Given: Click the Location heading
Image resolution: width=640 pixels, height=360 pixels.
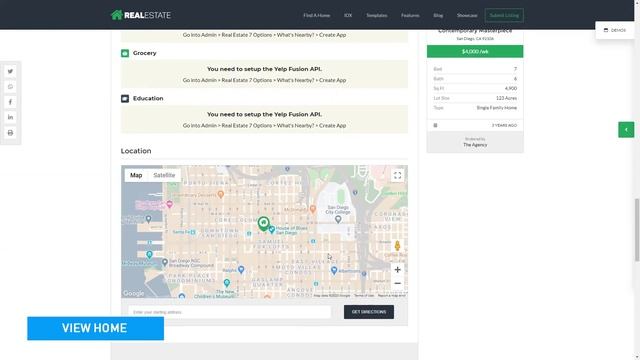Looking at the screenshot, I should tap(136, 151).
